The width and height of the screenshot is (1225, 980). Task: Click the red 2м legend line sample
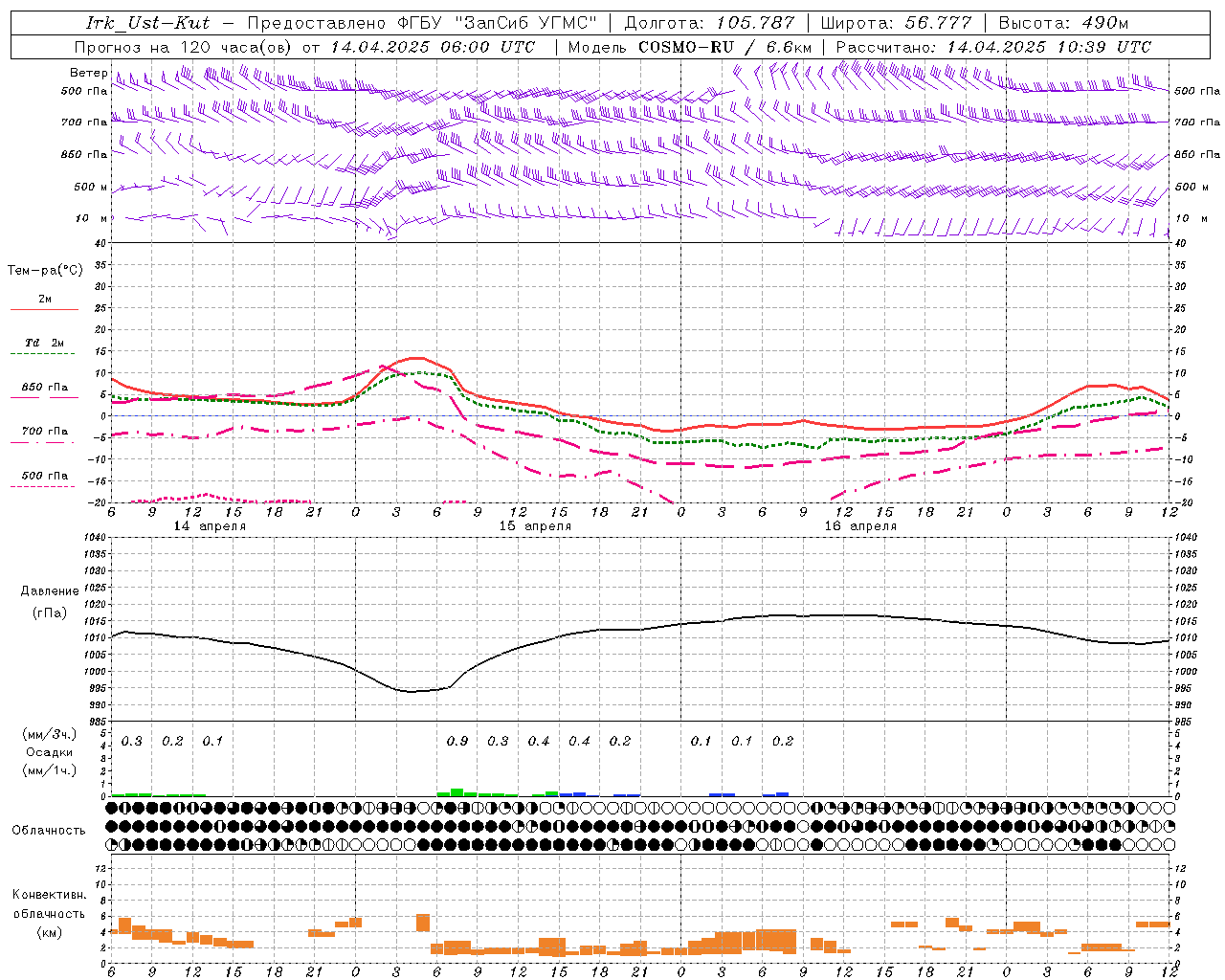(44, 309)
